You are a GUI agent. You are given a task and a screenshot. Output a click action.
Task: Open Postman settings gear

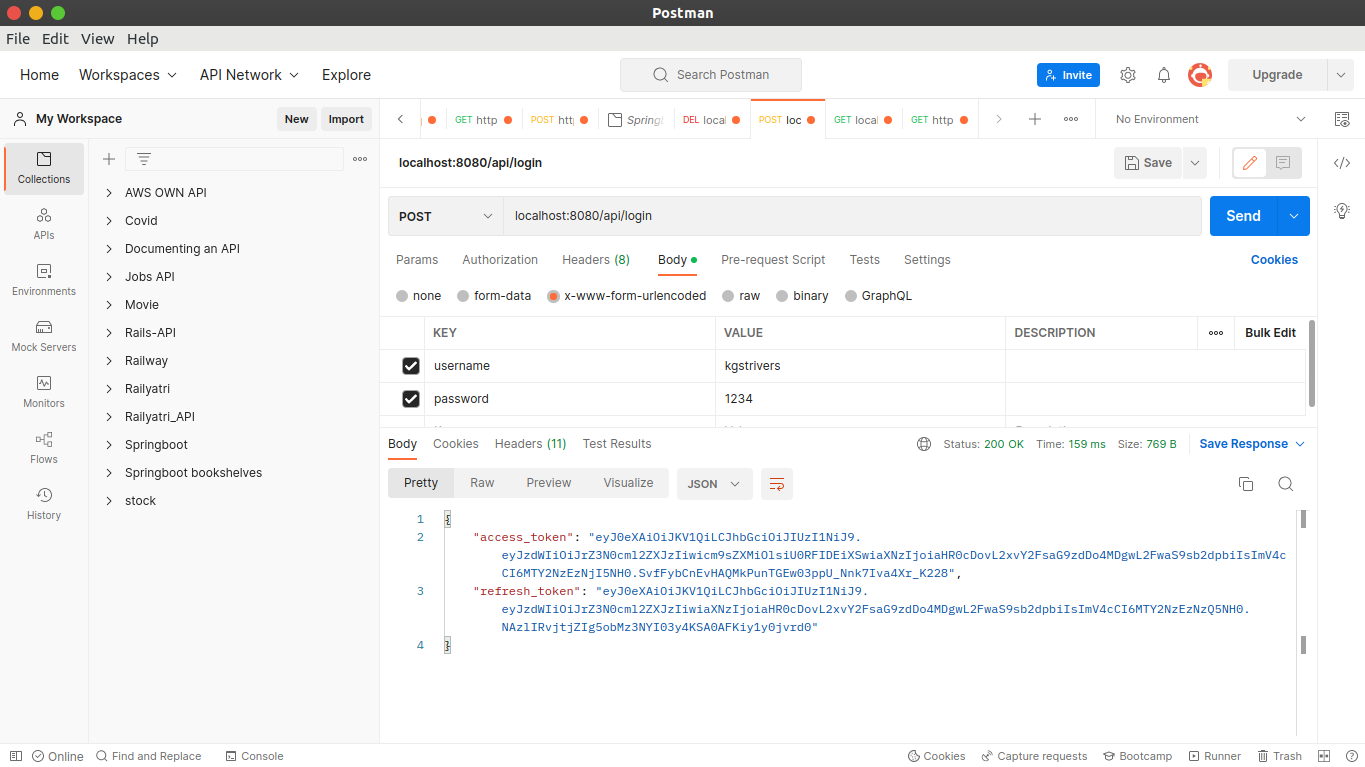pos(1128,75)
